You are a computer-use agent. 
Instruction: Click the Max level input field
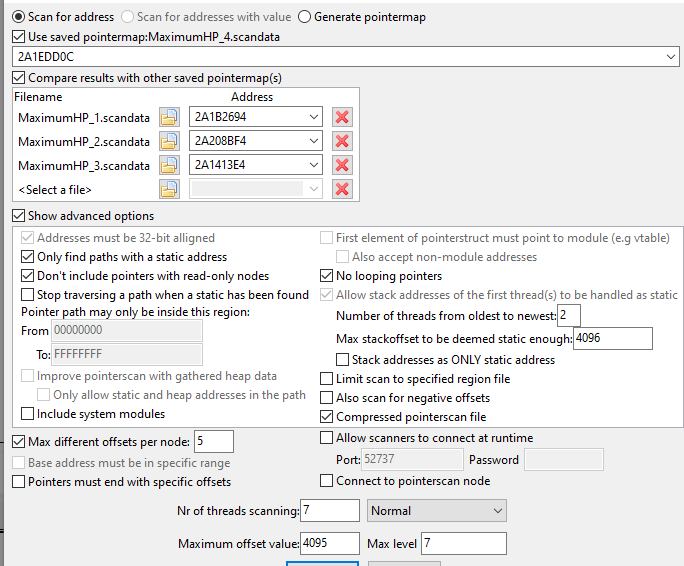(x=463, y=543)
